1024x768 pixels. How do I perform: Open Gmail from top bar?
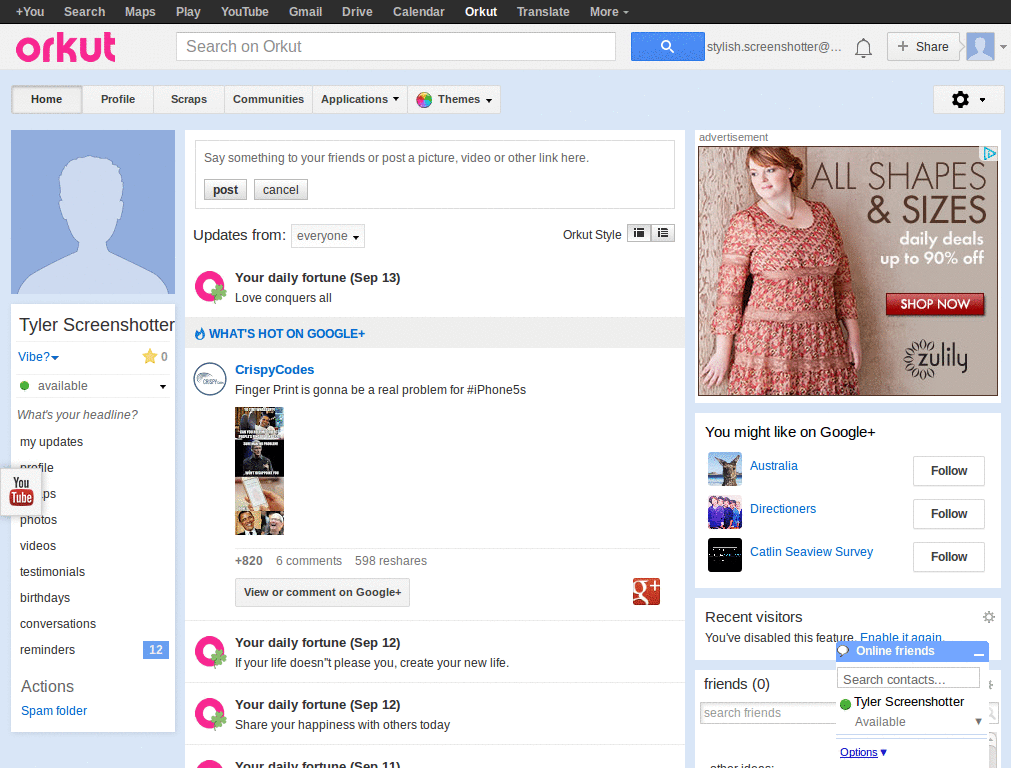(x=306, y=12)
